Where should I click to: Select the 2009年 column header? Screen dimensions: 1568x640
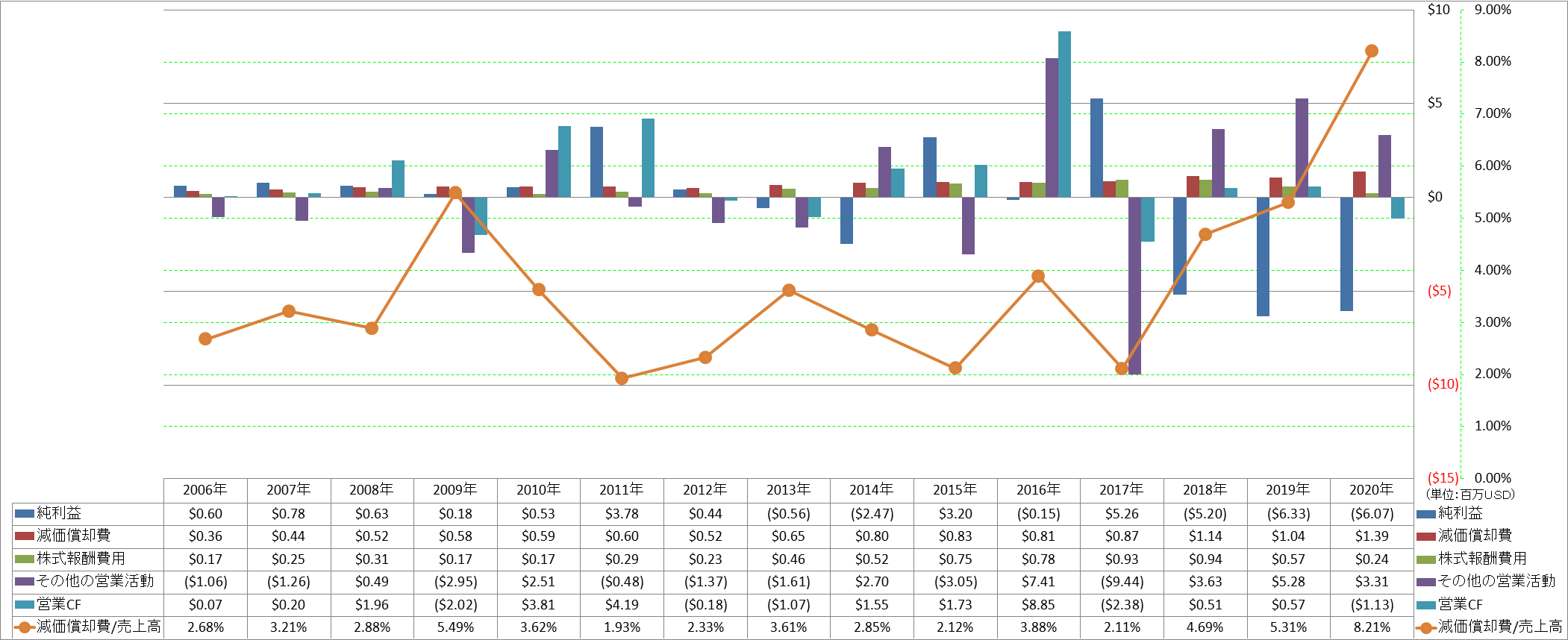[455, 490]
